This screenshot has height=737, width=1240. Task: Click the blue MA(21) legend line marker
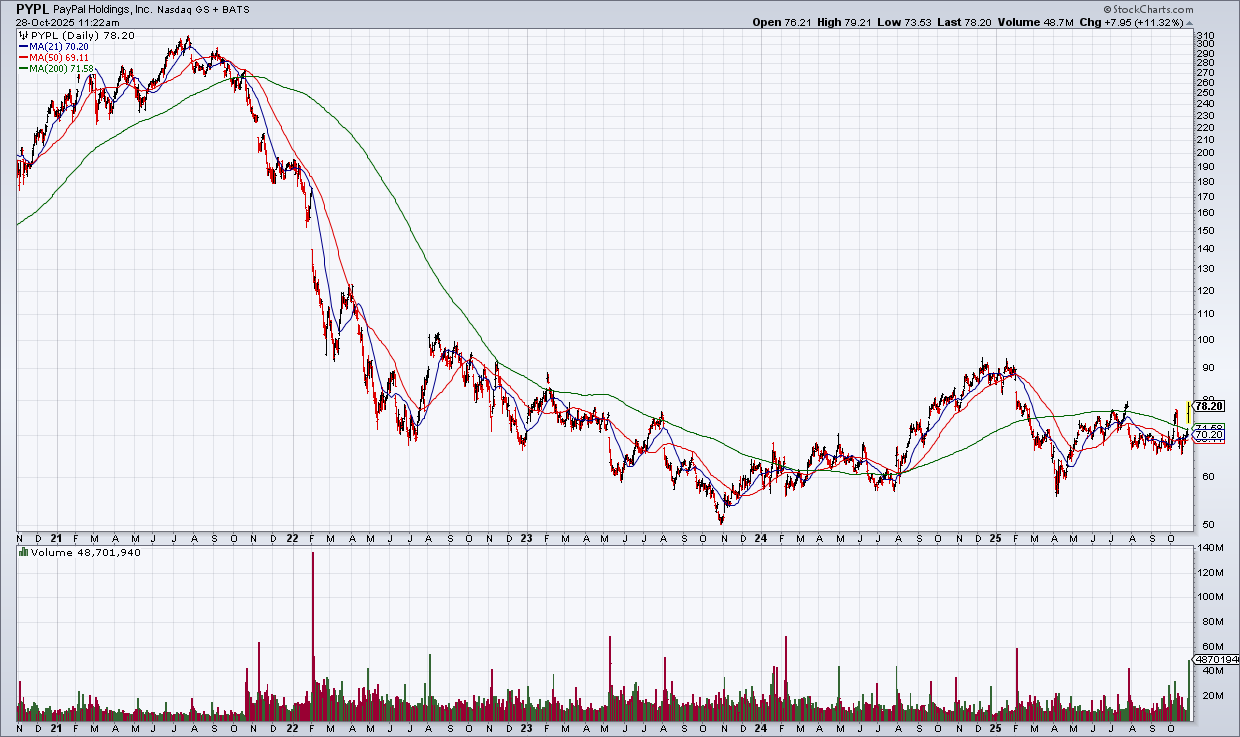pos(22,46)
